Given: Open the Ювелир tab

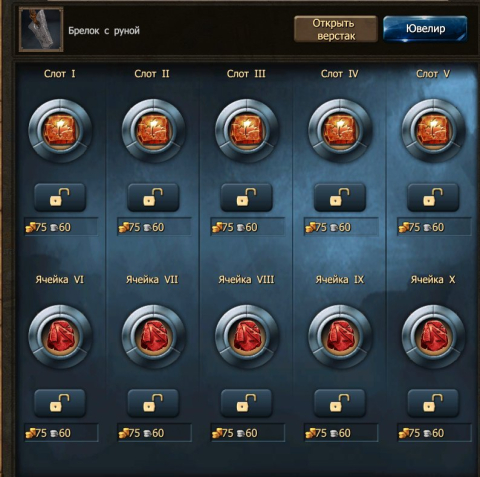Looking at the screenshot, I should tap(425, 29).
